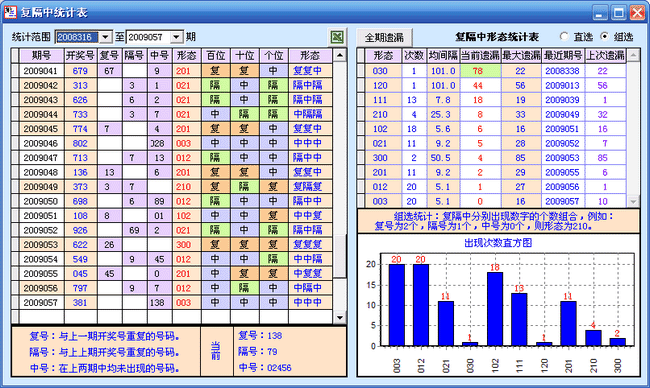Click the green Excel export icon

click(x=337, y=37)
